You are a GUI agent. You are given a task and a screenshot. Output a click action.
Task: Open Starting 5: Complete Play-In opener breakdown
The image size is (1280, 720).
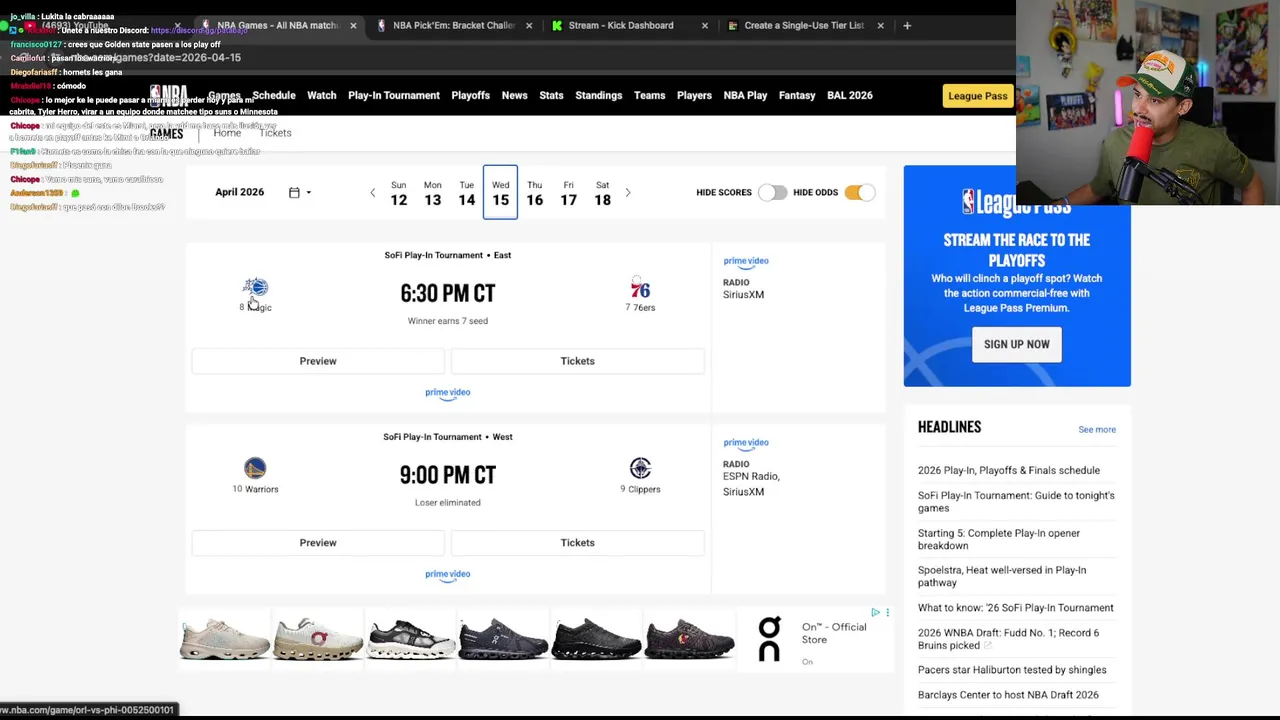pos(999,539)
